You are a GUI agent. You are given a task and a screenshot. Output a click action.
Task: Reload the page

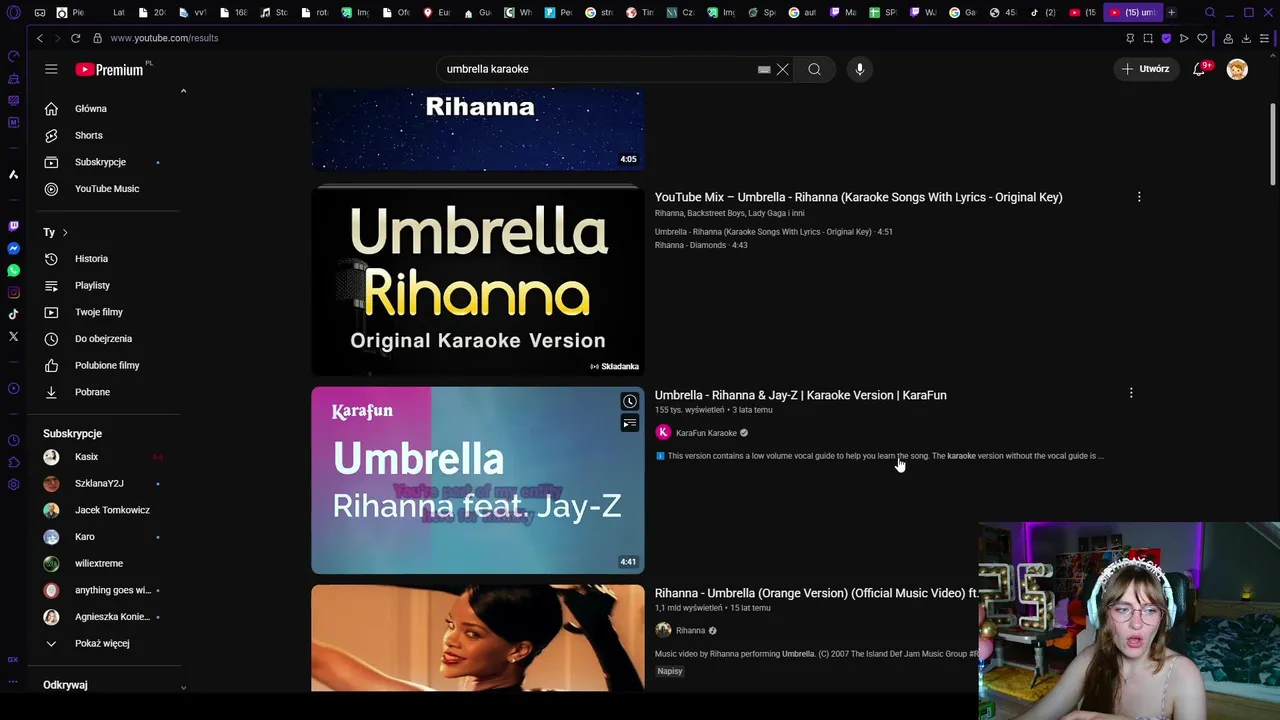tap(75, 38)
